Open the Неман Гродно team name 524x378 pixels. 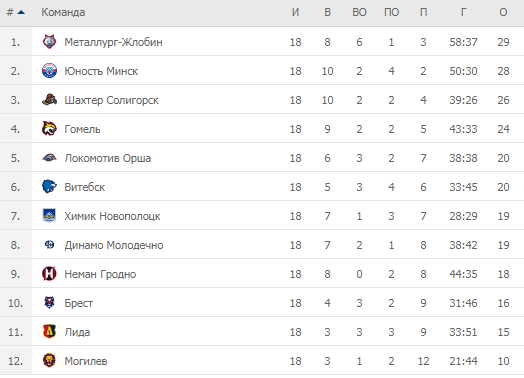coord(100,274)
